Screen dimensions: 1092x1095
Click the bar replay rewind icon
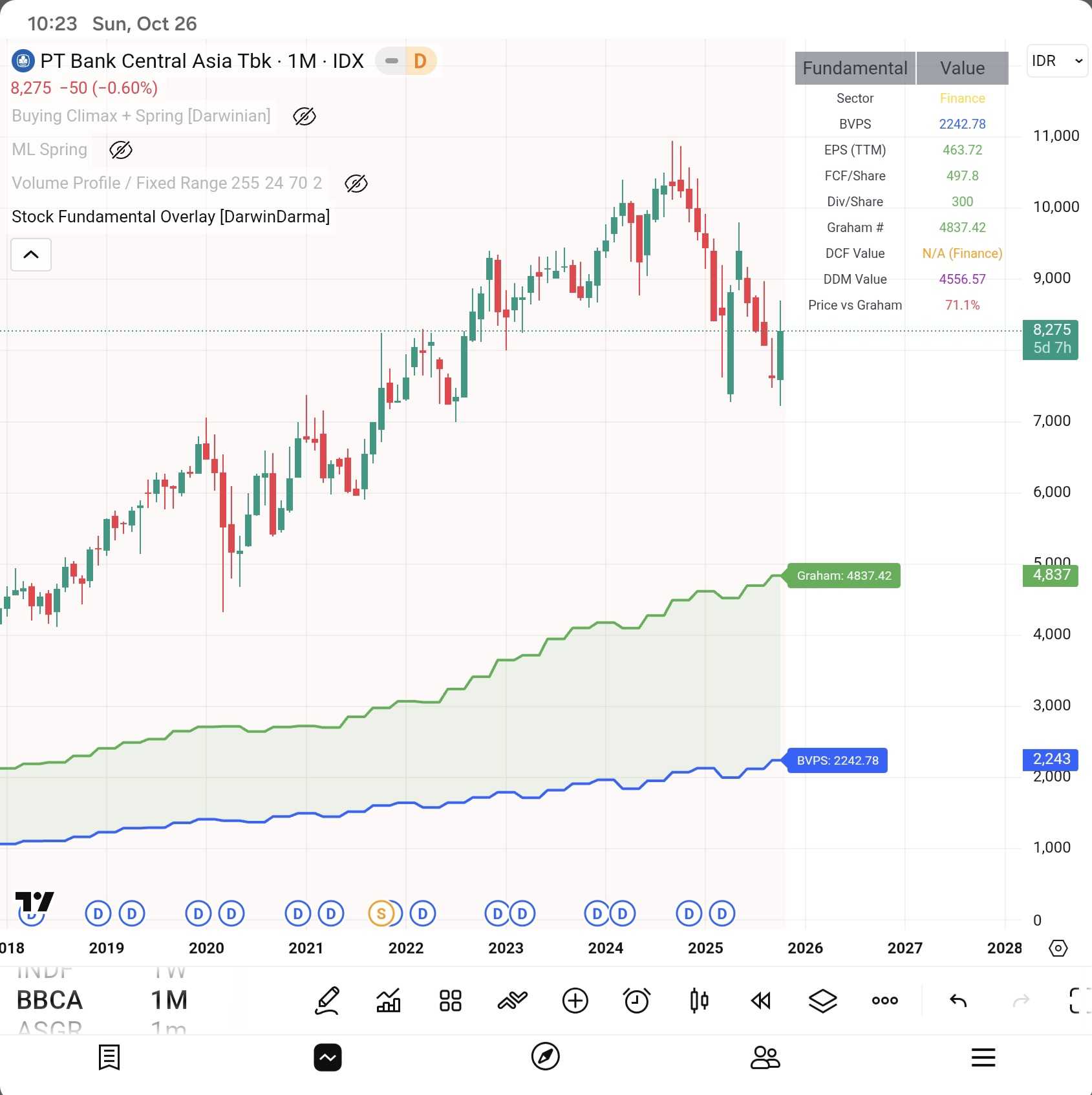(x=761, y=1001)
